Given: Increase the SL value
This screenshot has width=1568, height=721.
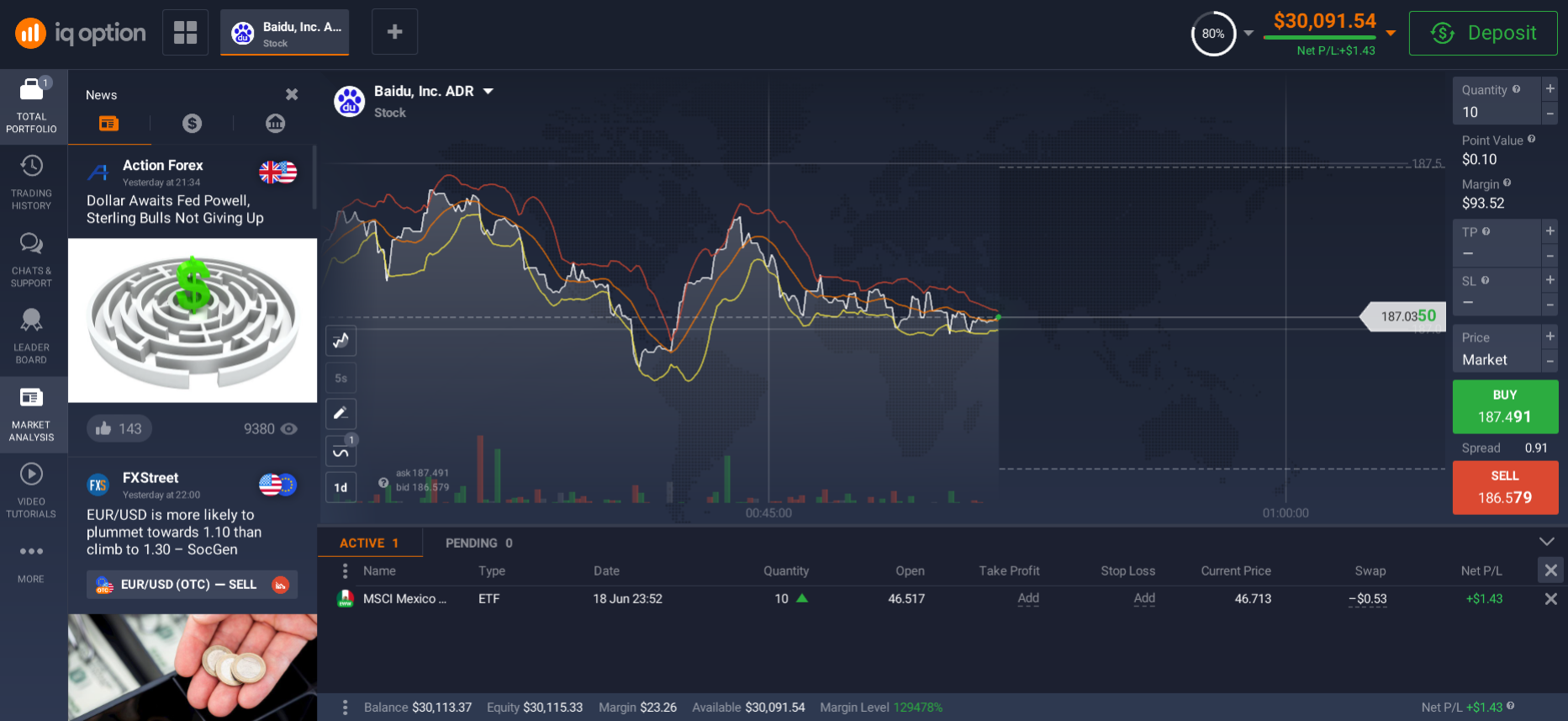Looking at the screenshot, I should pos(1550,279).
